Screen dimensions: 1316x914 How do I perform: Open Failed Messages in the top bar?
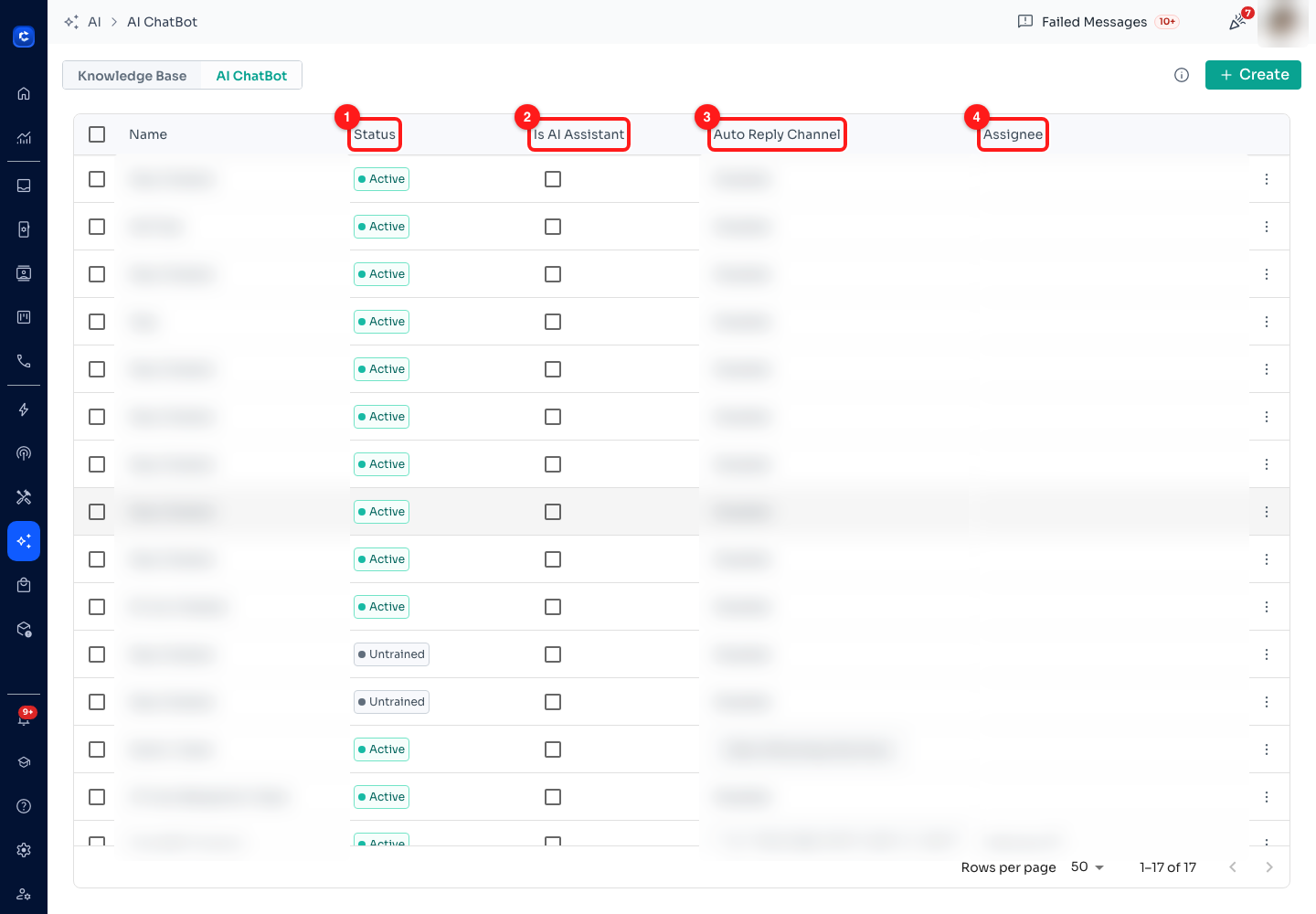(x=1098, y=22)
